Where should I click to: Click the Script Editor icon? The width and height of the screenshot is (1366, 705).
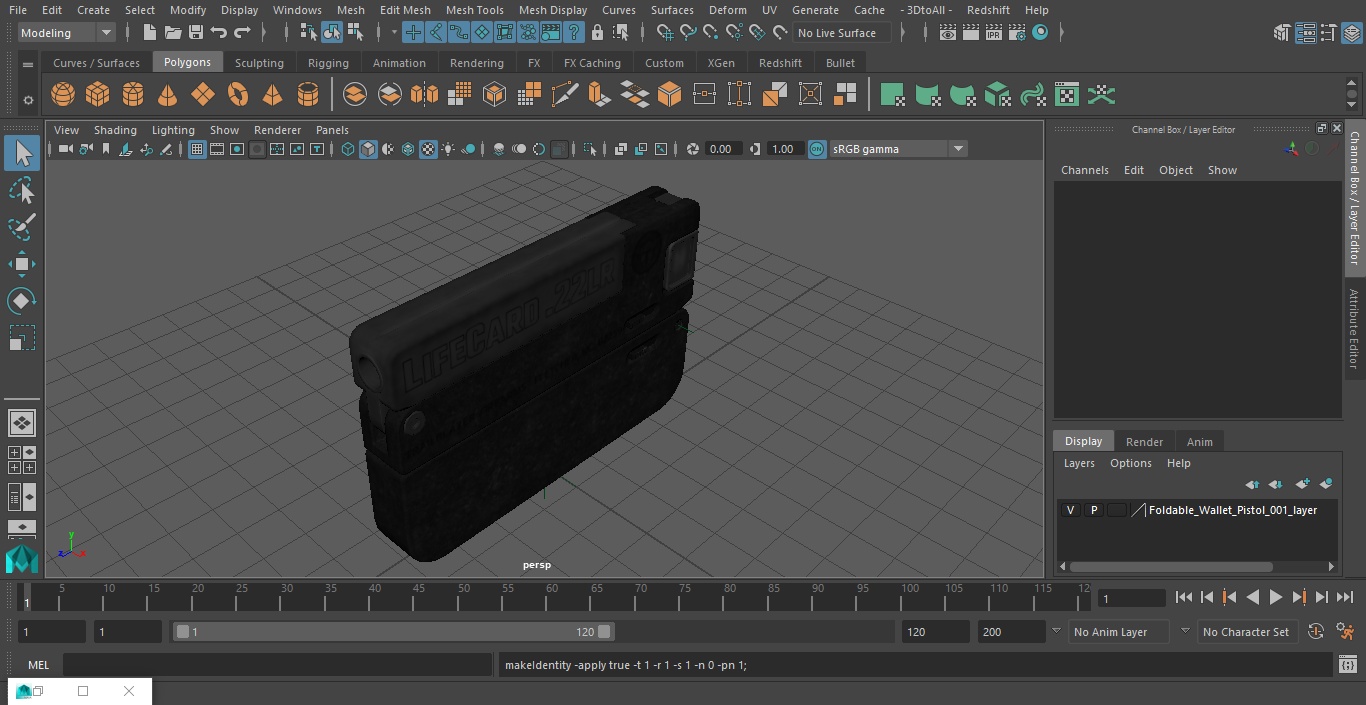click(x=1347, y=665)
